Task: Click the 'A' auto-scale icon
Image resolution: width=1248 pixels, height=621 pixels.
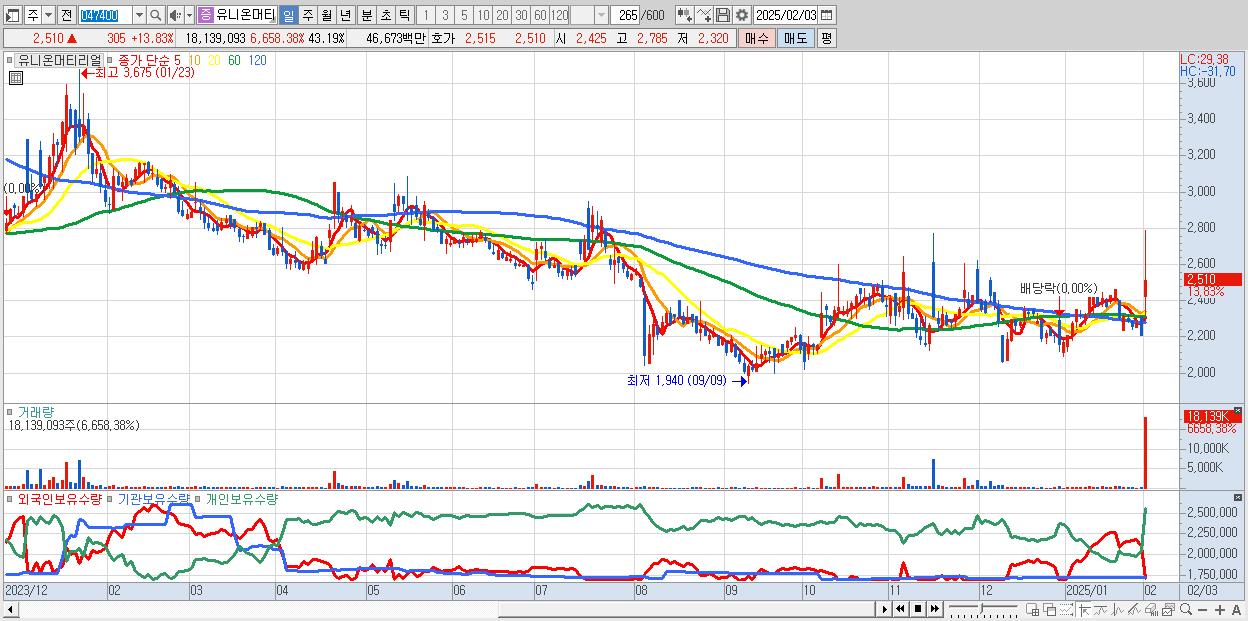Action: click(x=1236, y=609)
